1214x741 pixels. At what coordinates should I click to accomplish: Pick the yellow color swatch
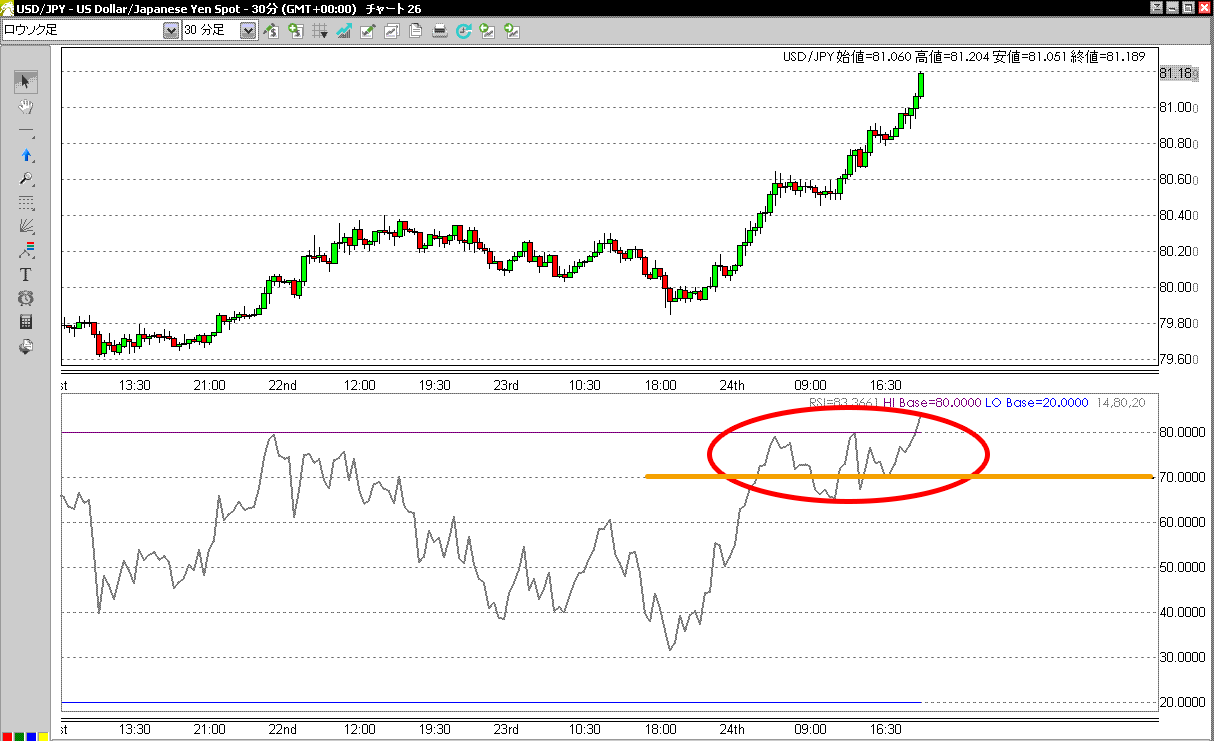pos(43,737)
